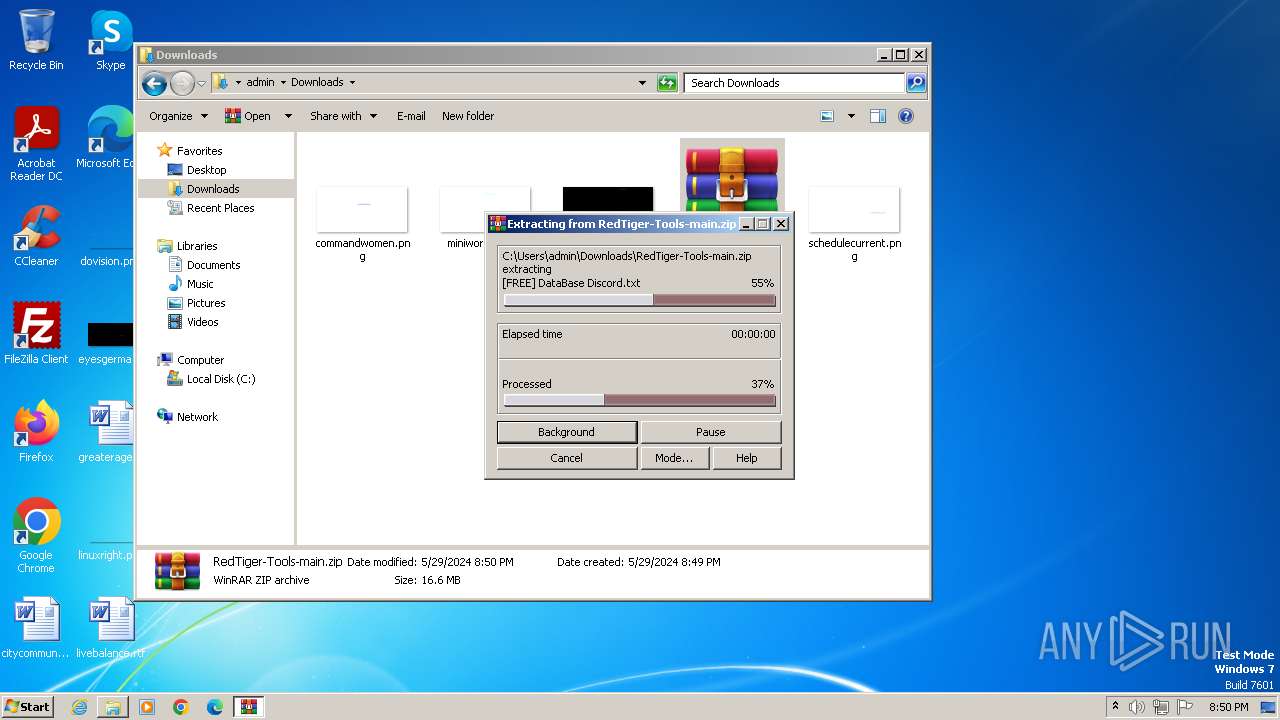The width and height of the screenshot is (1280, 720).
Task: Click the extracting file progress bar
Action: [x=640, y=300]
